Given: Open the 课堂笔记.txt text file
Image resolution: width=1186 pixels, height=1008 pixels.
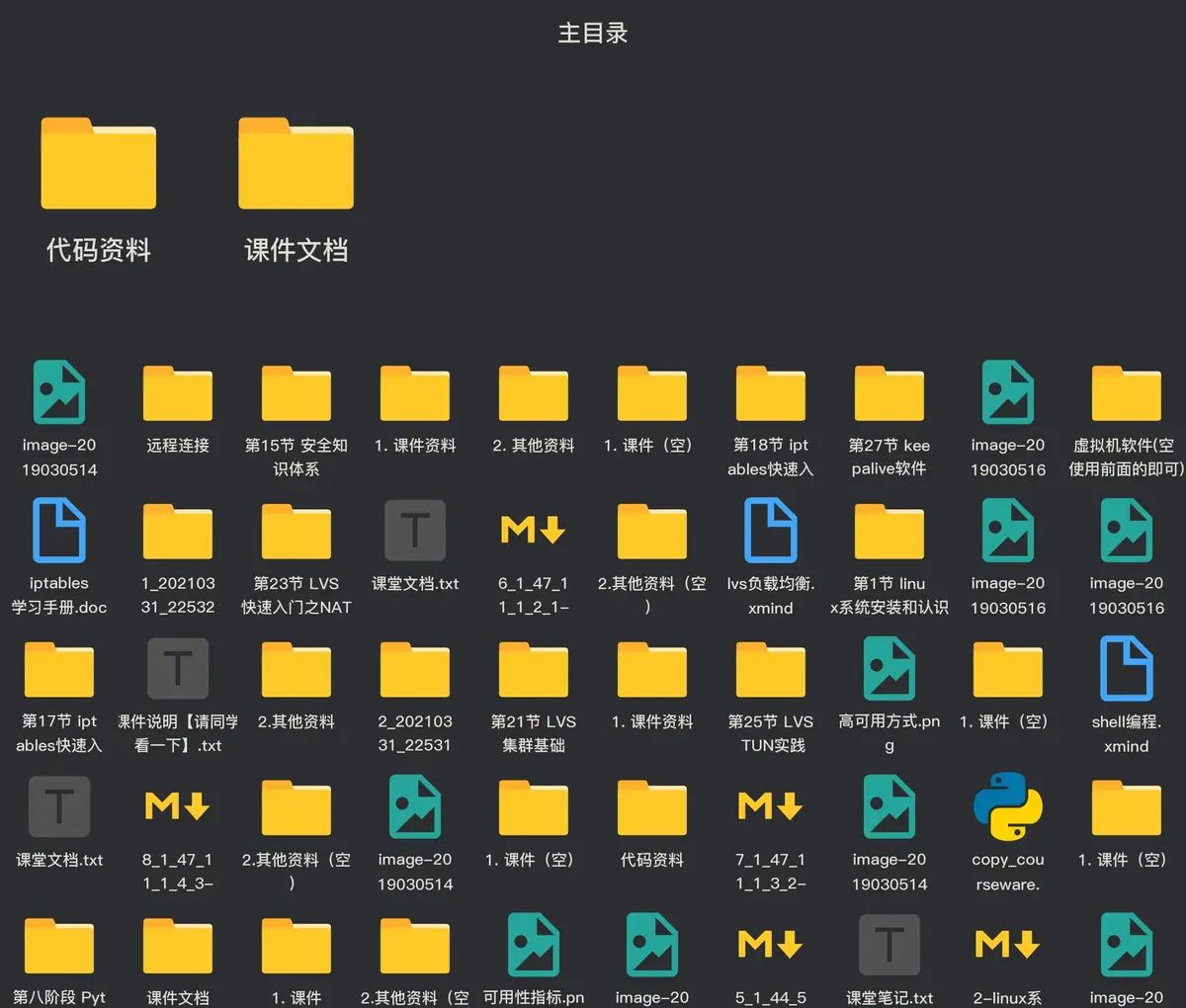Looking at the screenshot, I should [889, 949].
